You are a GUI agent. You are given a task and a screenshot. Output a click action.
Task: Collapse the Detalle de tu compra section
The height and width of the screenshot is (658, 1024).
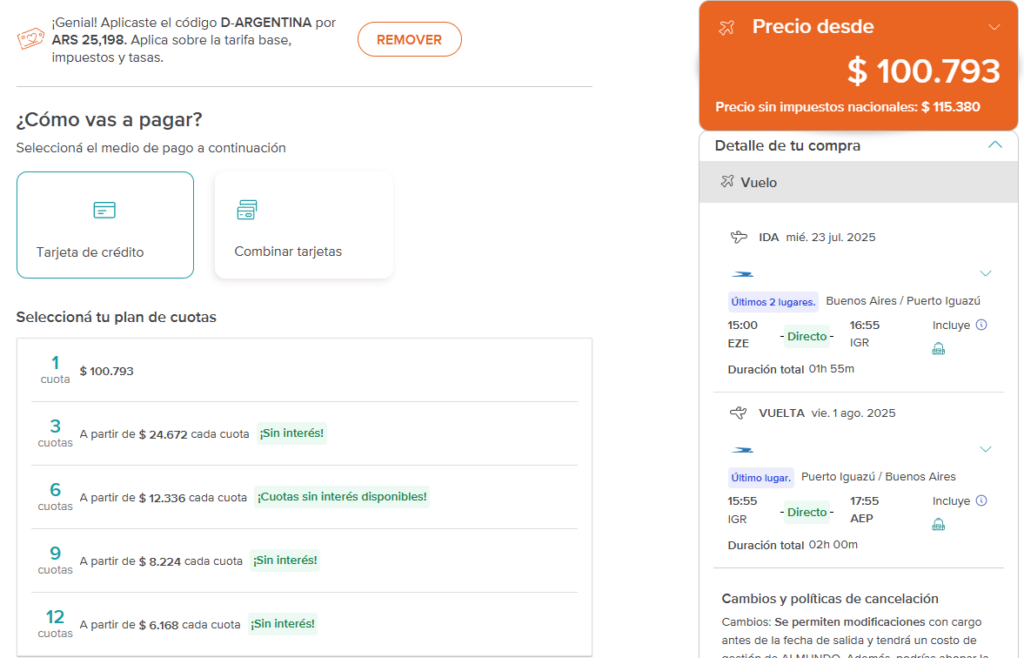(x=994, y=144)
